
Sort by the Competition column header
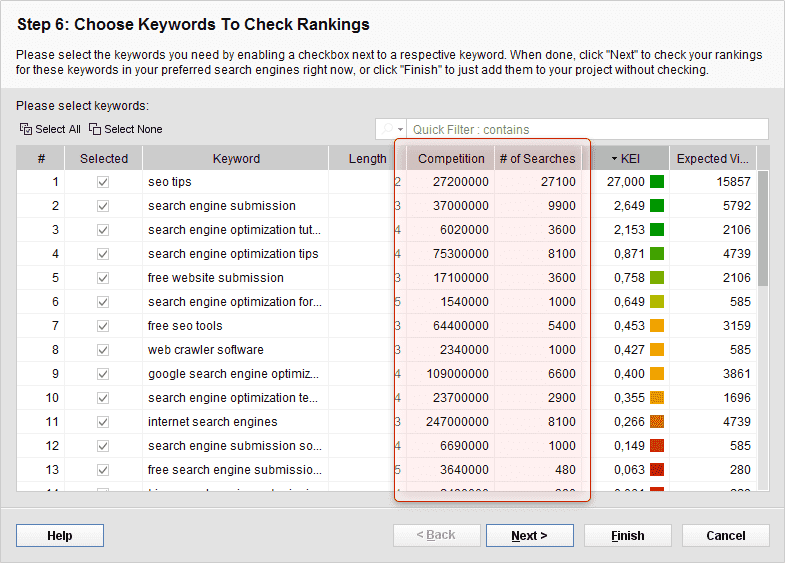pyautogui.click(x=451, y=158)
